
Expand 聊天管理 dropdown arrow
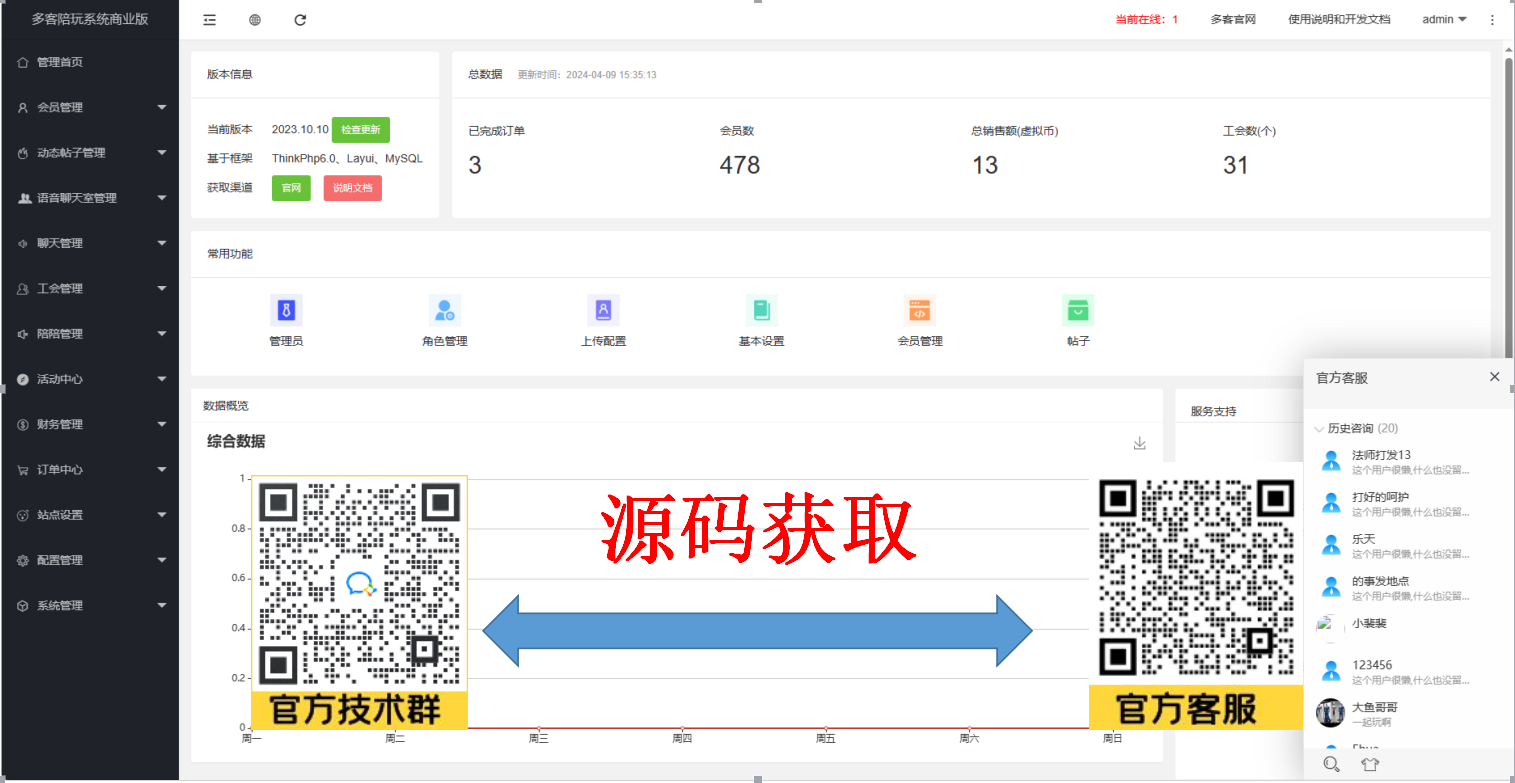click(x=162, y=243)
